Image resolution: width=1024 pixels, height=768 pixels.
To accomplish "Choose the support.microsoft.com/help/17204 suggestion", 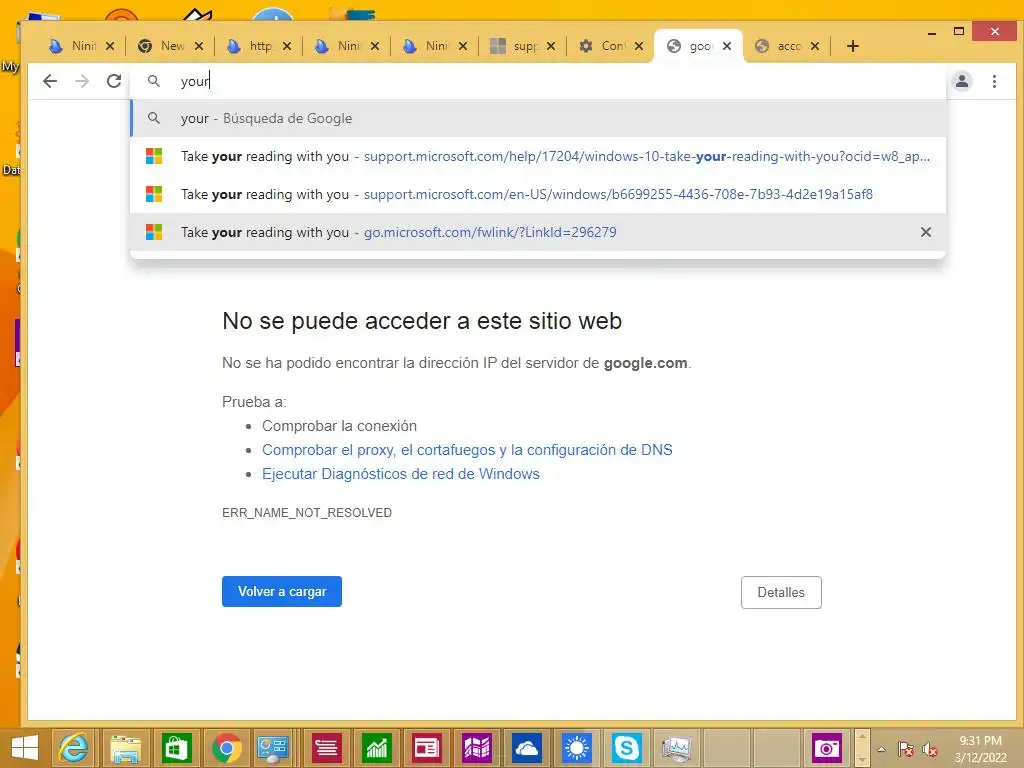I will [539, 156].
